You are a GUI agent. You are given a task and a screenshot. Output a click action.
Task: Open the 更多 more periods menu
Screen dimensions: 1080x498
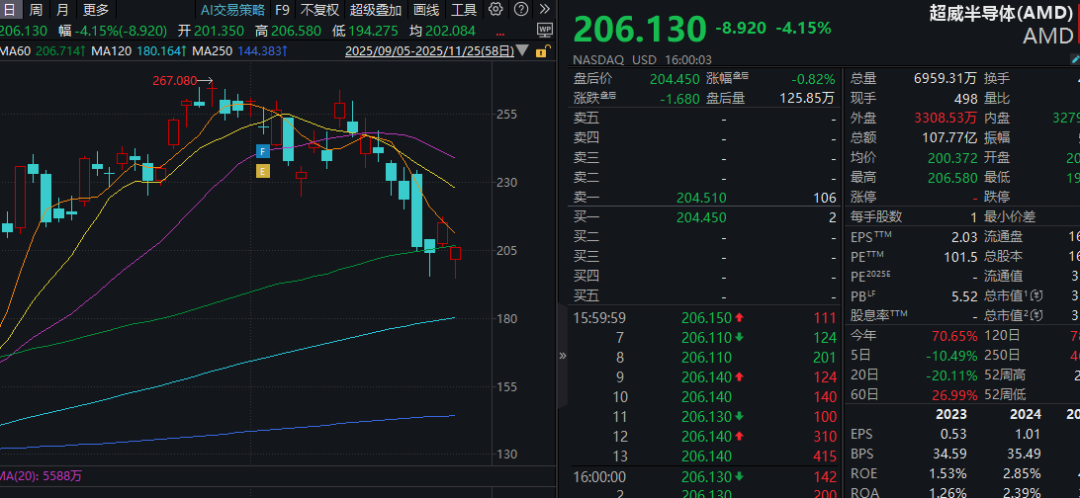pos(96,10)
